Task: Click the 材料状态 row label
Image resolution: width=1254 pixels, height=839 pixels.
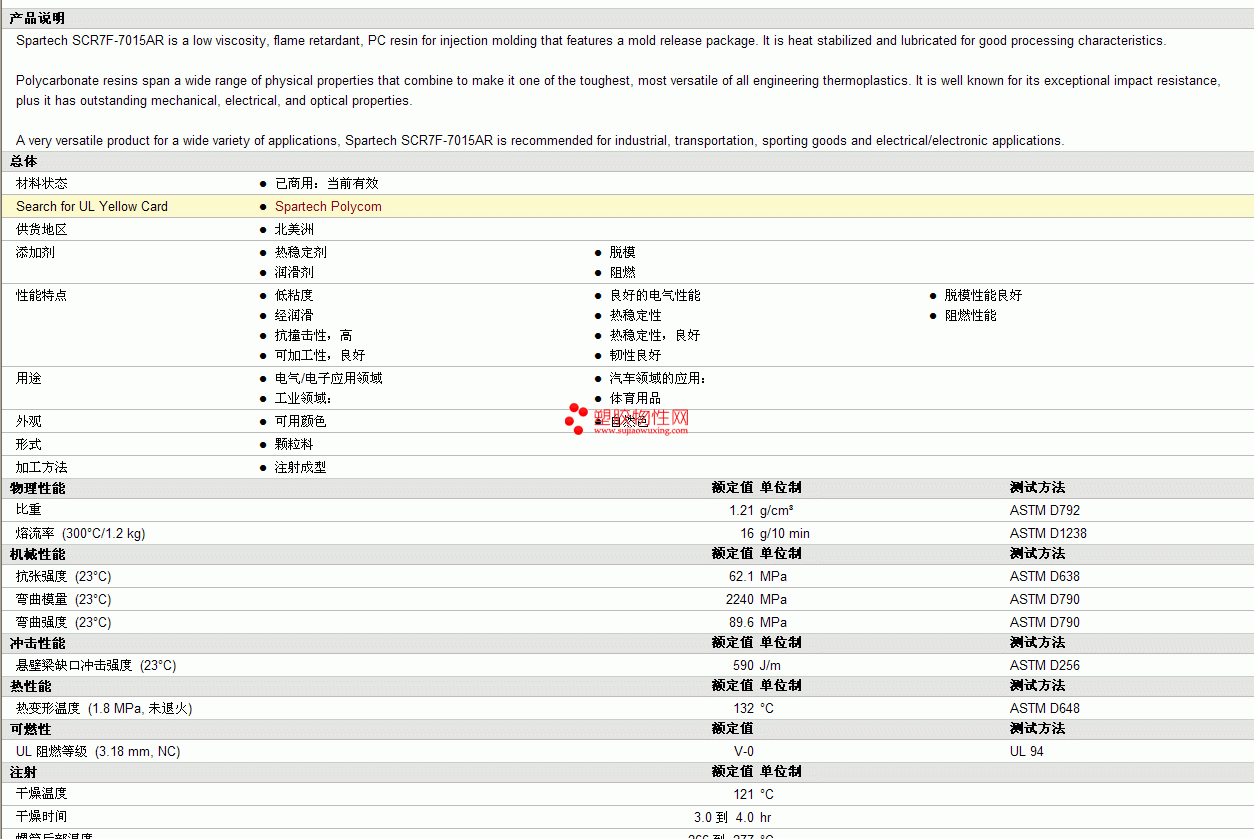Action: [42, 183]
